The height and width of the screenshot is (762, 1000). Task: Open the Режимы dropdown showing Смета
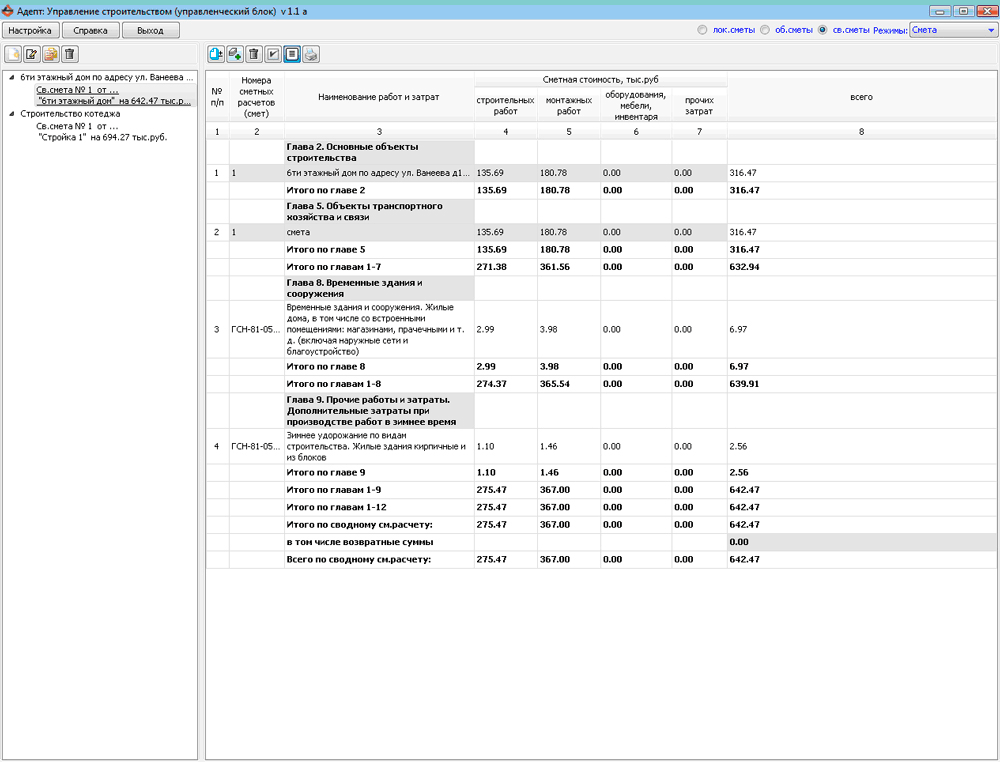(x=953, y=30)
